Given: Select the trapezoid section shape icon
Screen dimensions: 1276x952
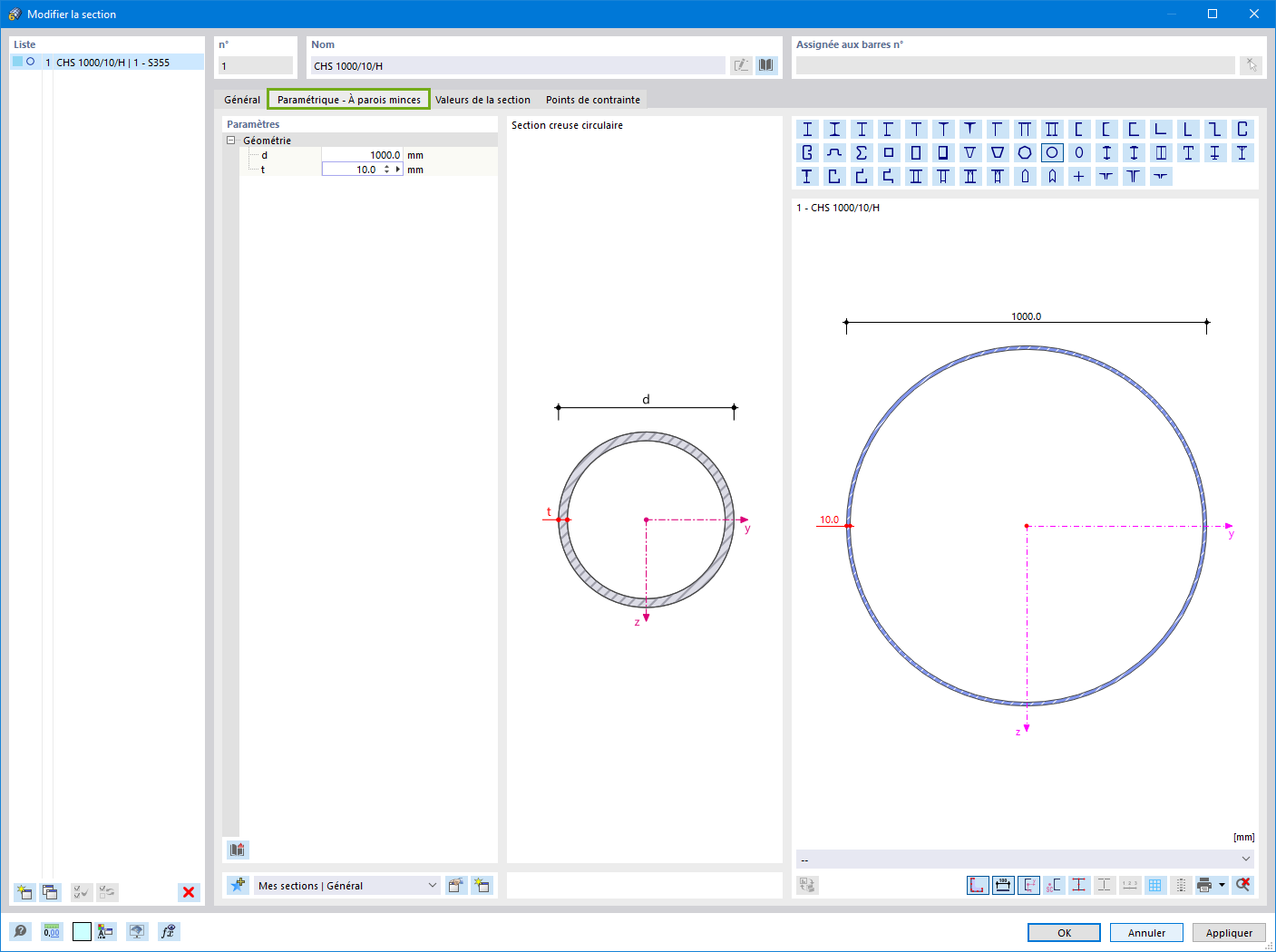Looking at the screenshot, I should point(998,153).
